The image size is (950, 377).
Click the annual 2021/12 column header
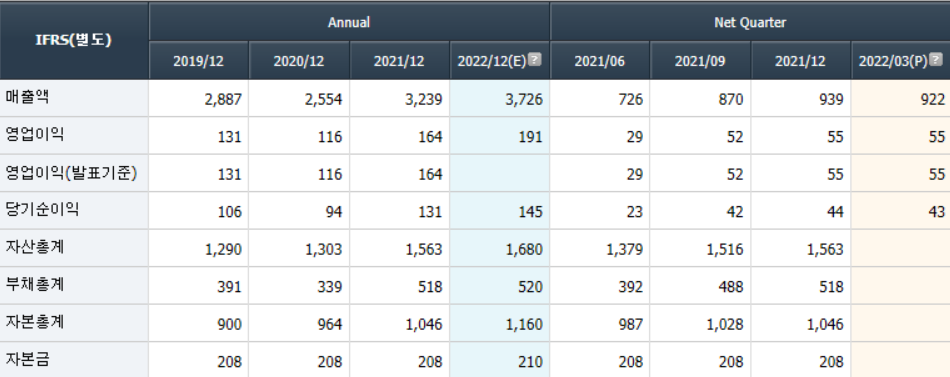[x=399, y=61]
